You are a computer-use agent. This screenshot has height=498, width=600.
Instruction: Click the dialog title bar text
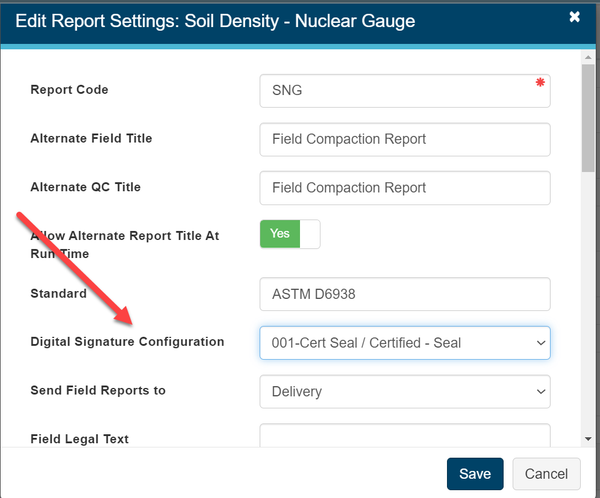coord(215,20)
